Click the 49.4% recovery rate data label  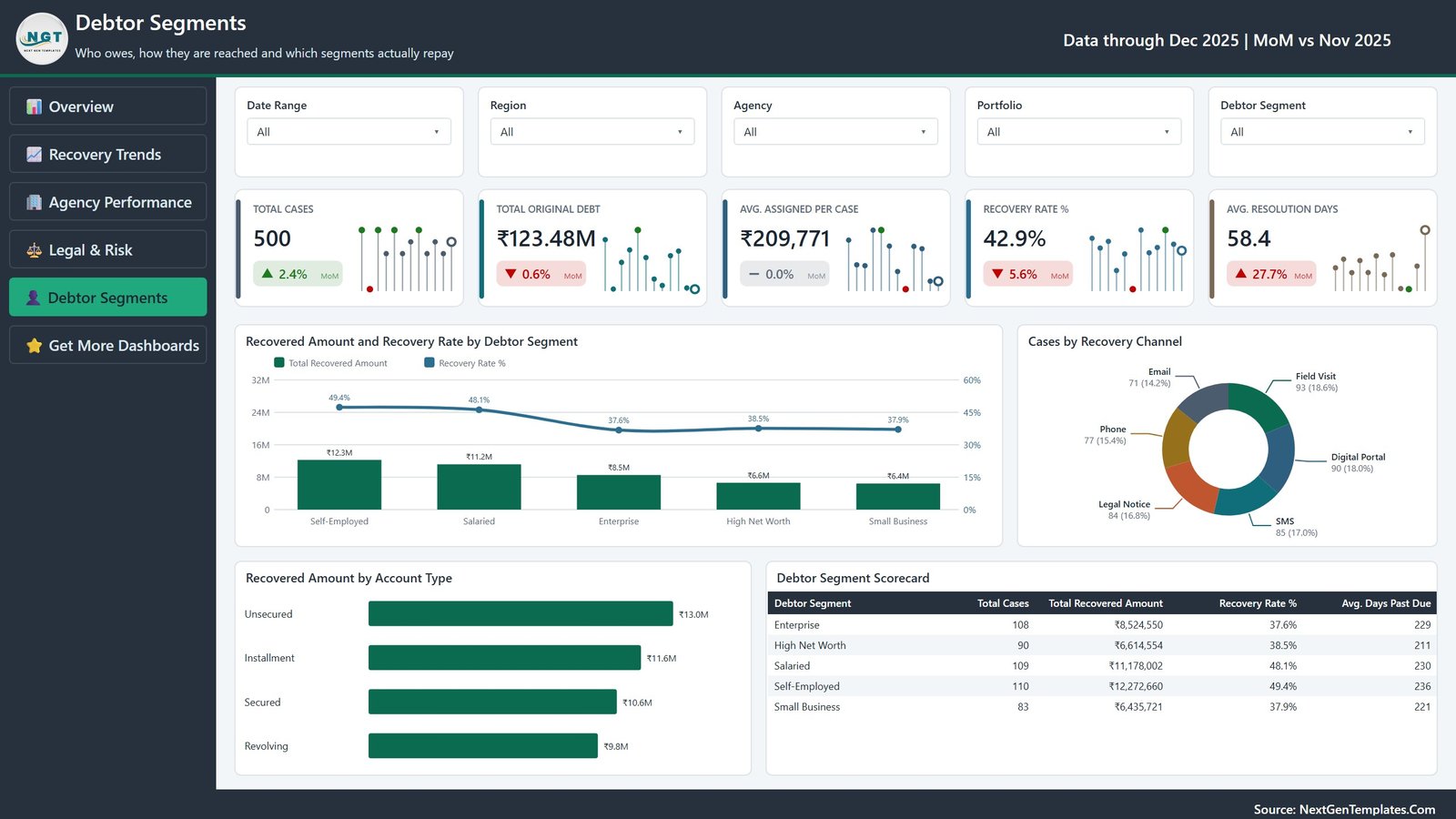tap(339, 398)
